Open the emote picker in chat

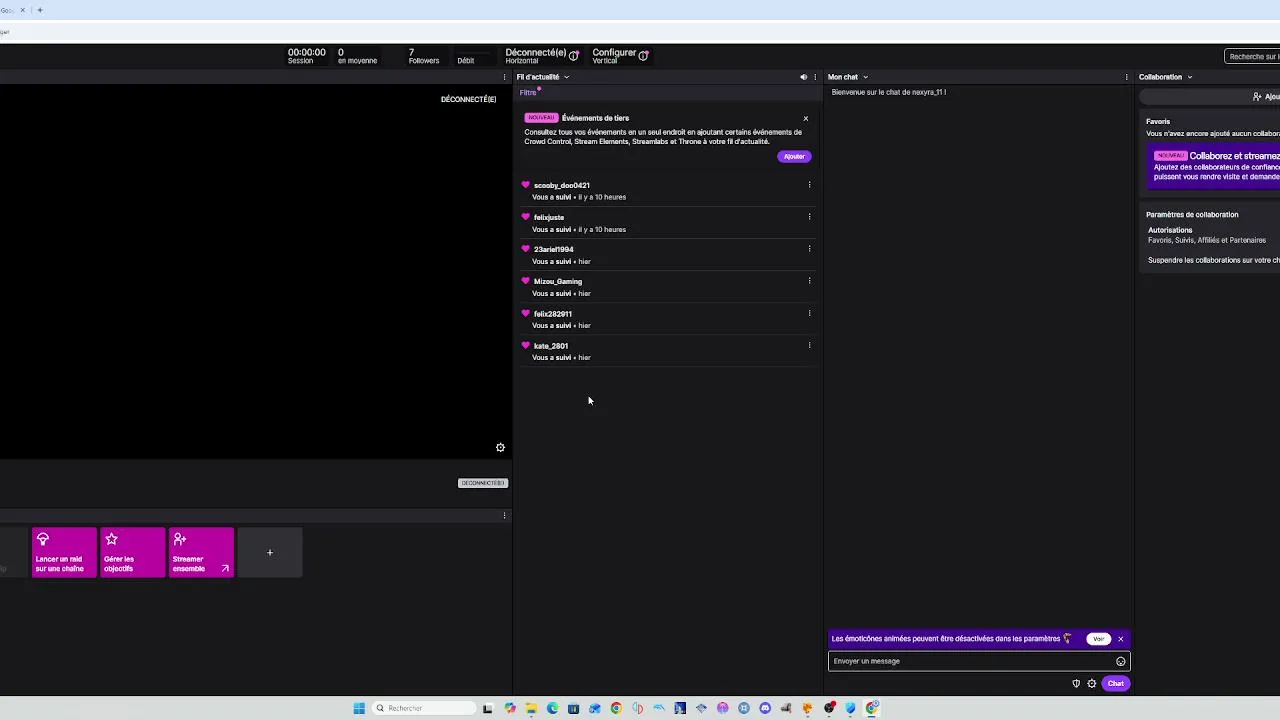coord(1120,661)
